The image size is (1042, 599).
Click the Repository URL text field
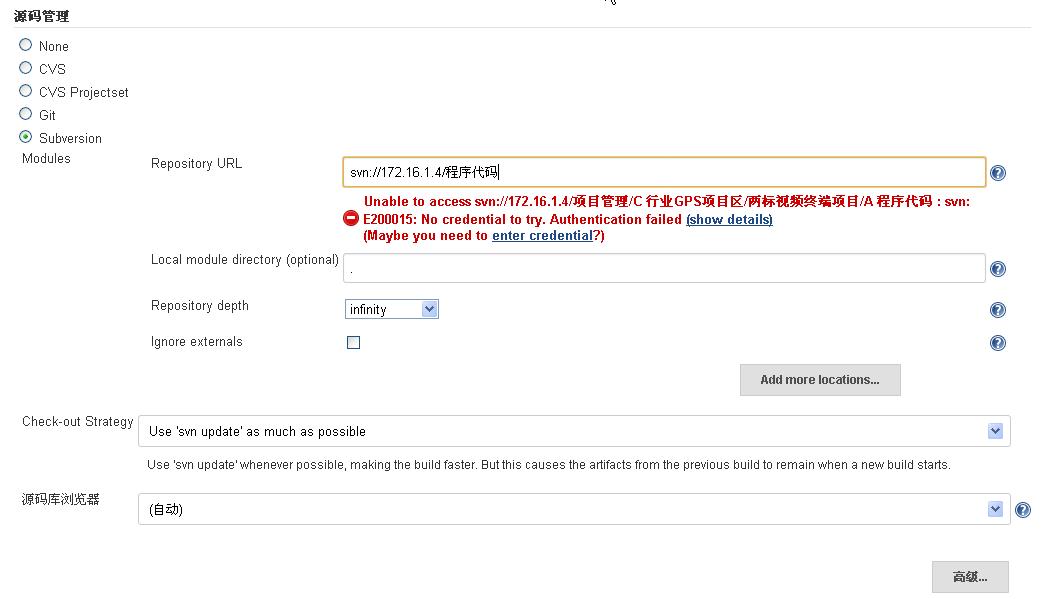663,172
